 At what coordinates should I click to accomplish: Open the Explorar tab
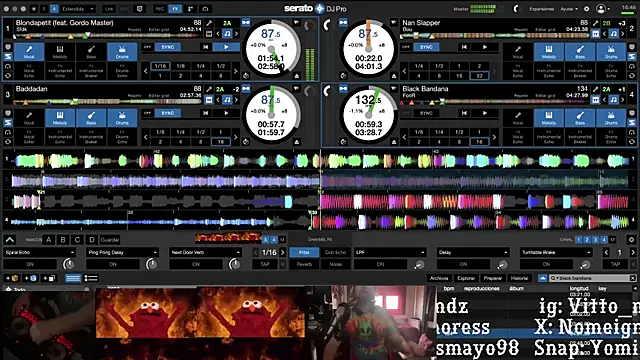466,278
